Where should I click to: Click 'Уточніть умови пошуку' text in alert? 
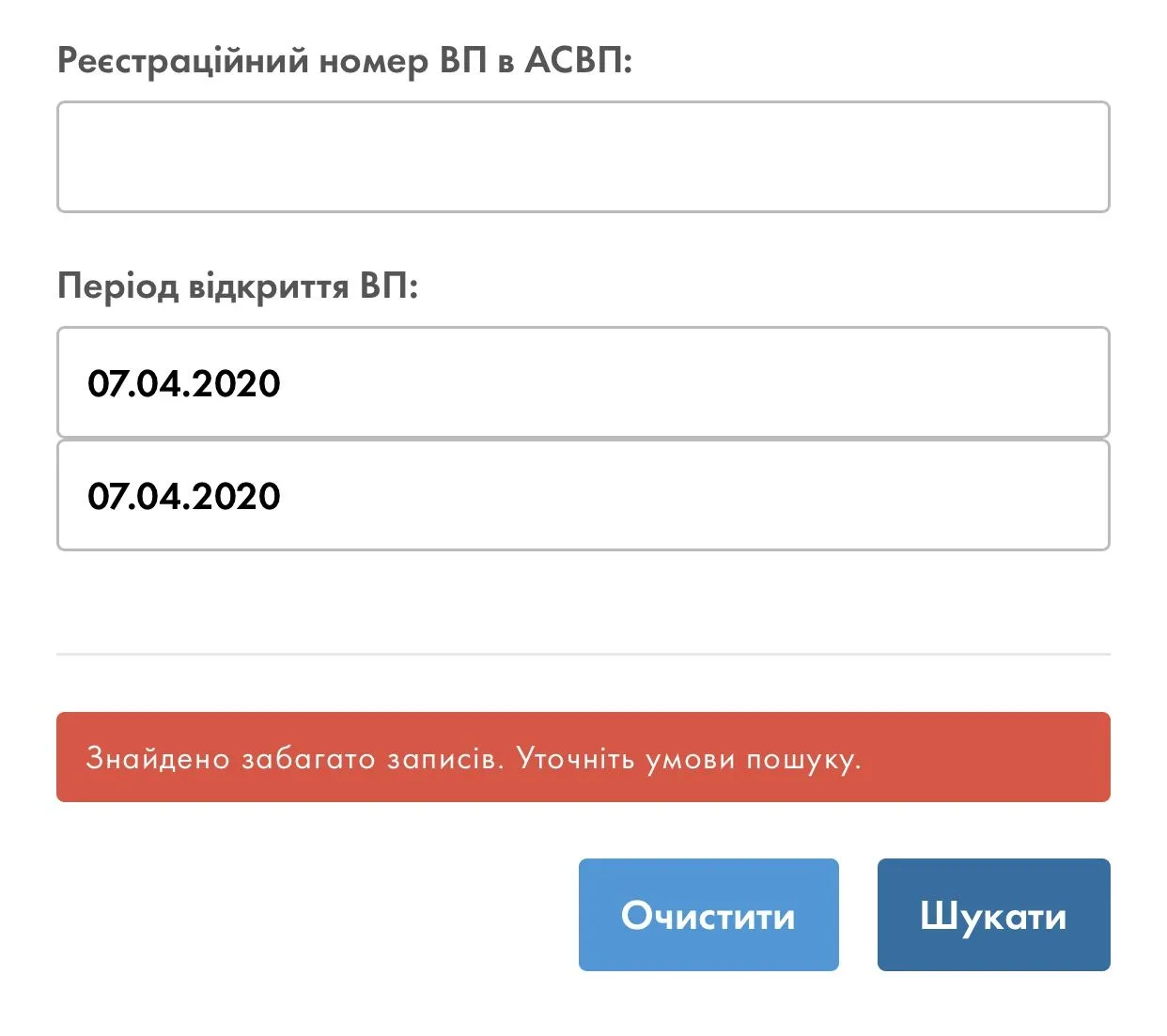pyautogui.click(x=688, y=758)
